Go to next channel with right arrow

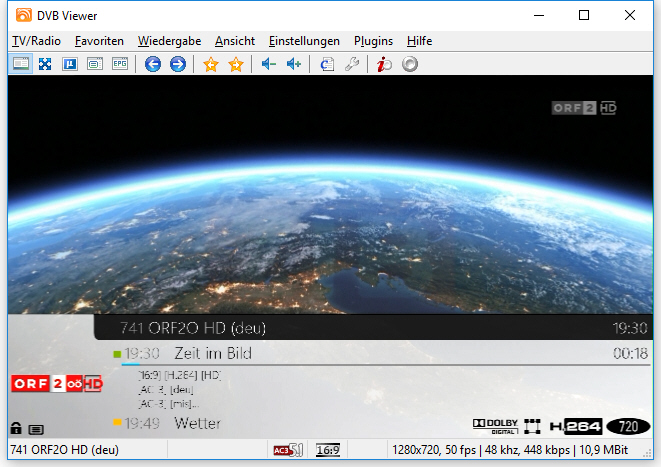pos(178,64)
